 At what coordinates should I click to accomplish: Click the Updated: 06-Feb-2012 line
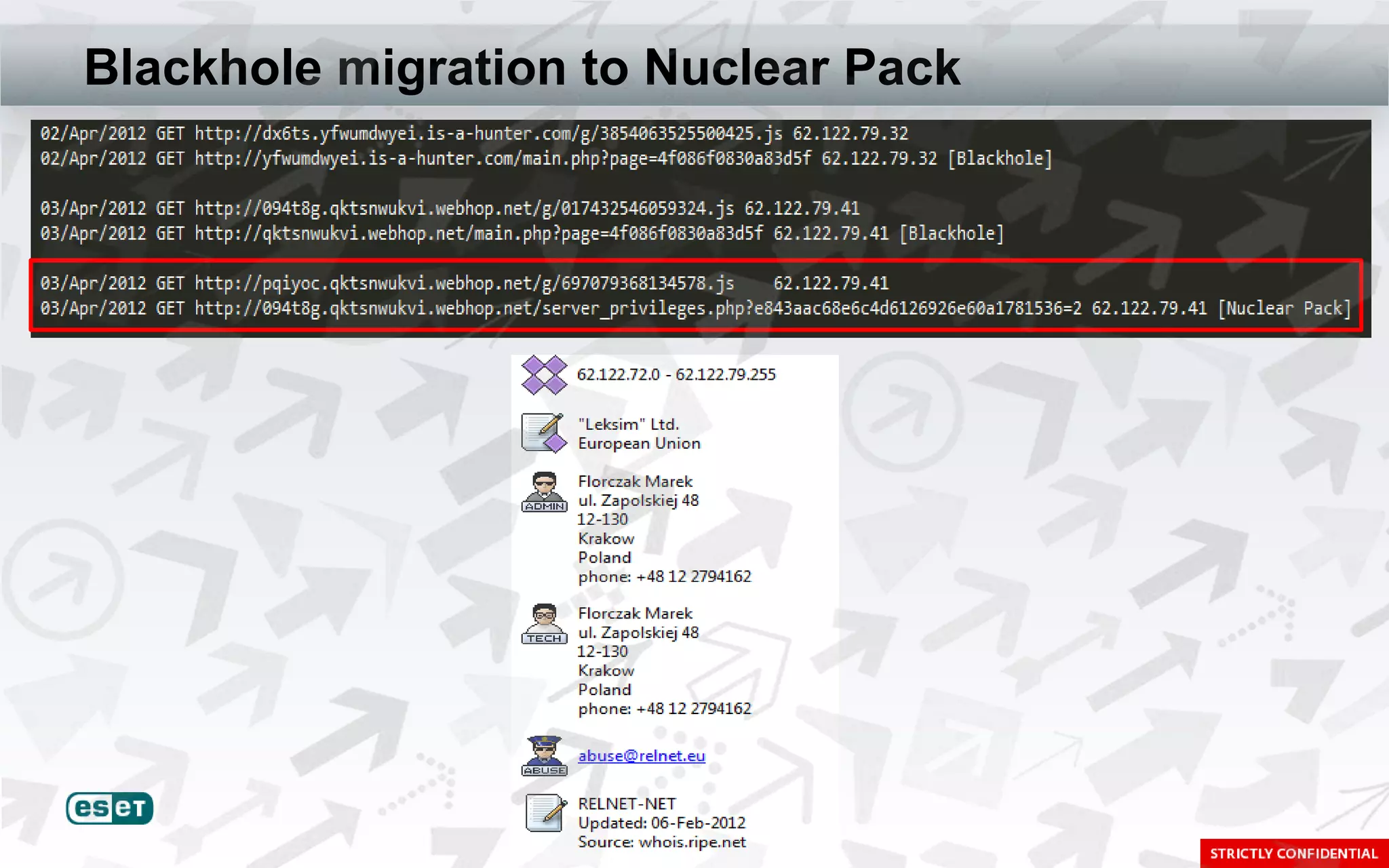click(661, 823)
